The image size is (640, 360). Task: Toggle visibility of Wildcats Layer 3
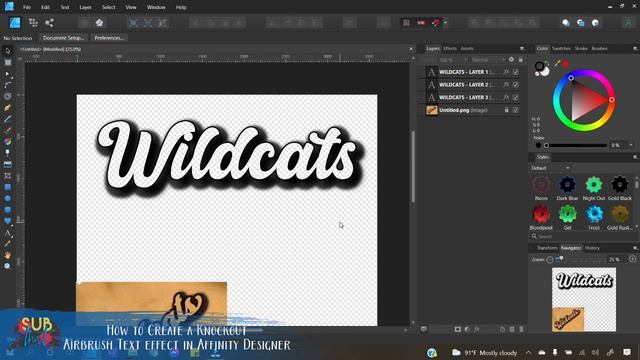pyautogui.click(x=516, y=97)
